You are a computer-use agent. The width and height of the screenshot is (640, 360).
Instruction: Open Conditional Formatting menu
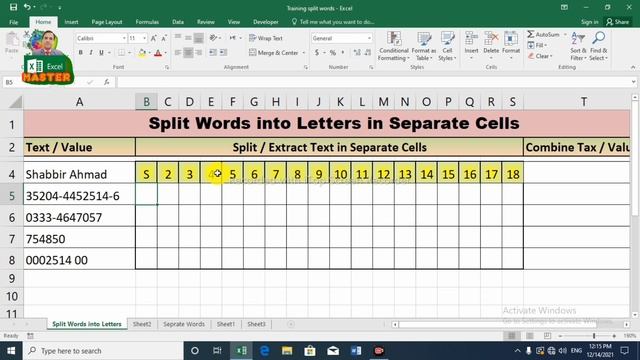click(393, 47)
